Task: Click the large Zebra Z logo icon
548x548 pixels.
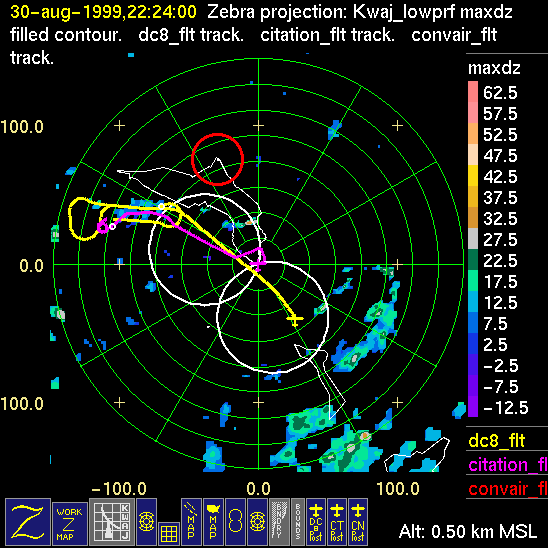Action: (x=28, y=522)
